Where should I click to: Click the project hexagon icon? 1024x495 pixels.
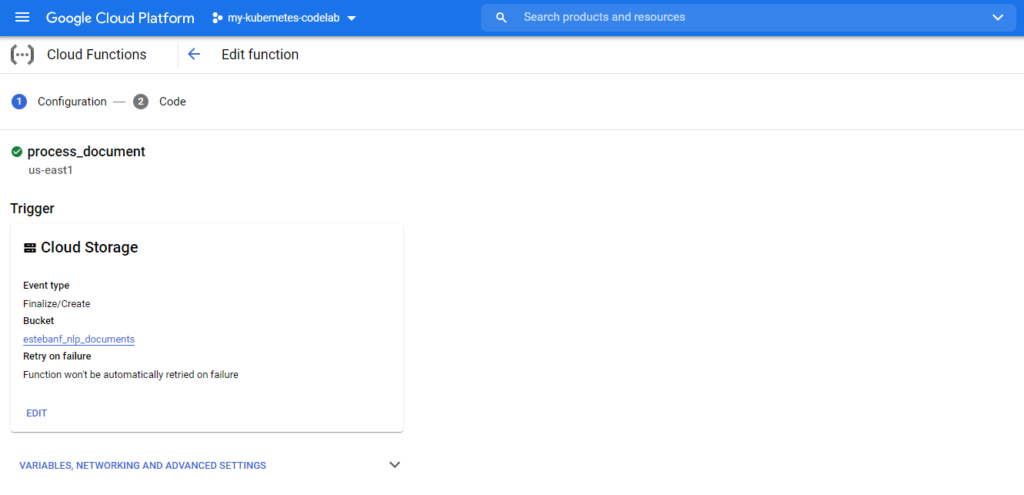point(217,18)
